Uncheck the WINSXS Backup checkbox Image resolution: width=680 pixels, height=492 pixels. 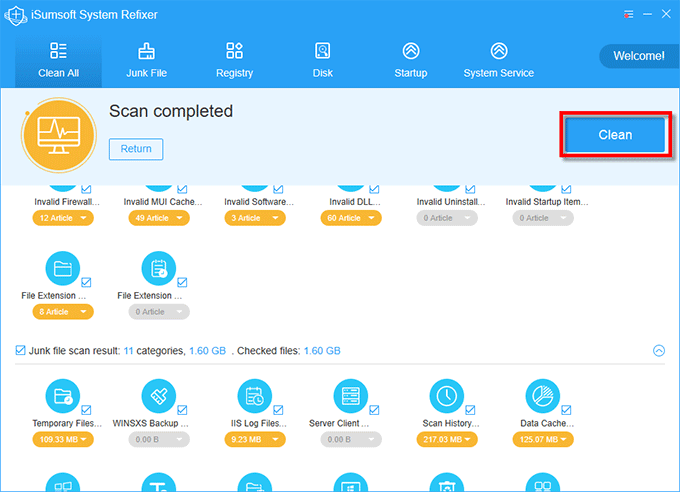point(182,410)
